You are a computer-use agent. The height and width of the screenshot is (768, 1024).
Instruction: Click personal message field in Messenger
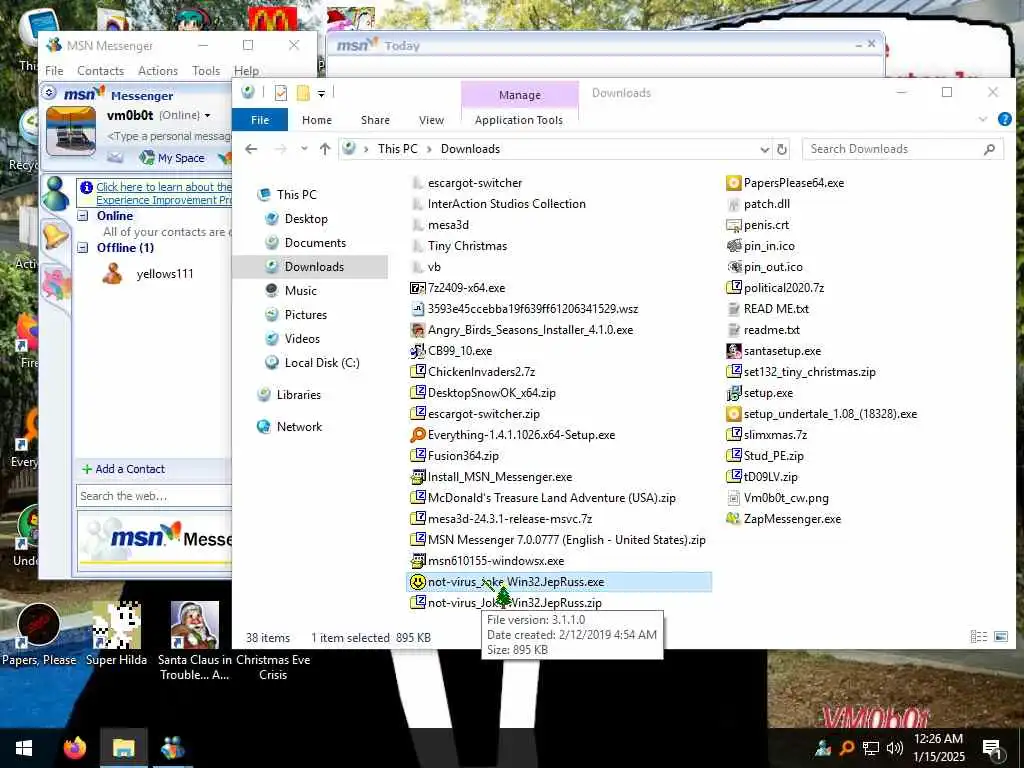pos(169,136)
